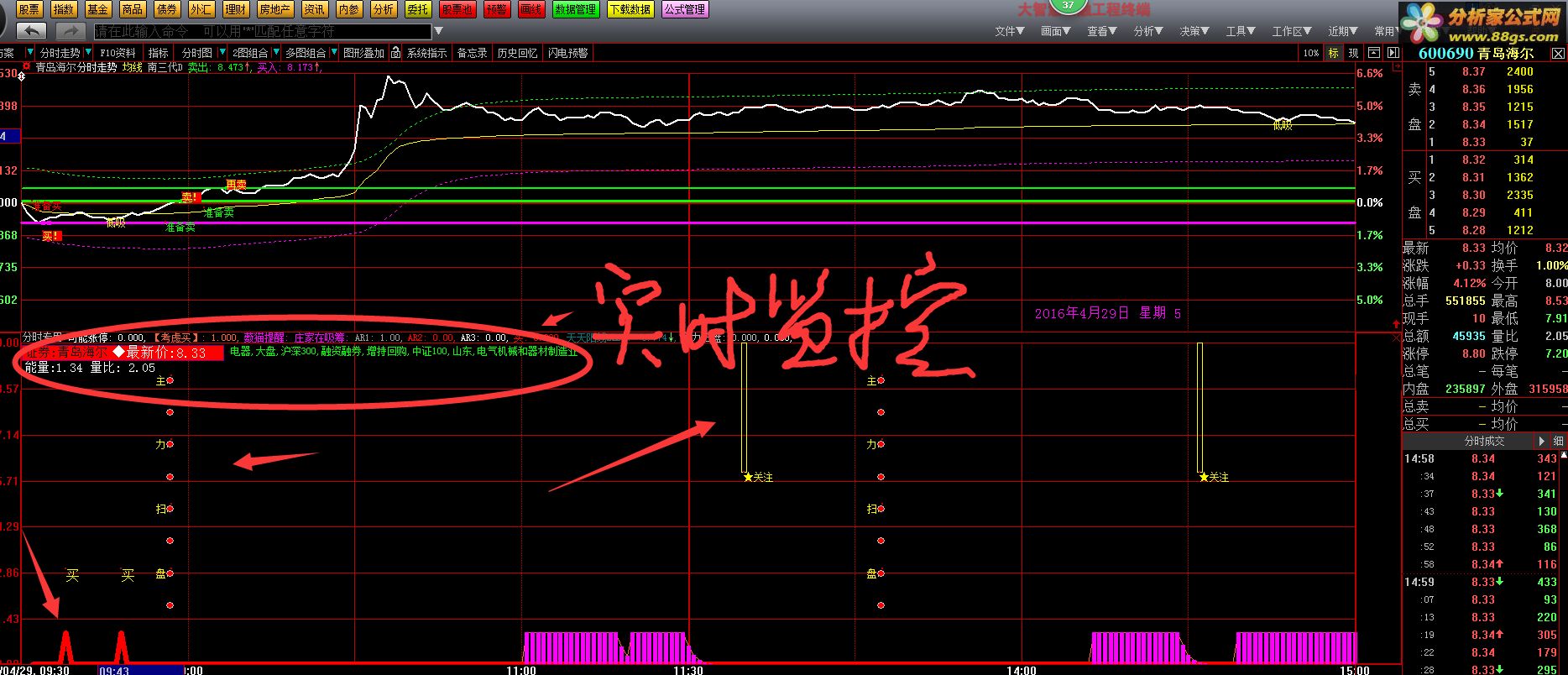Click the 14:58 trade row priced 8.34
This screenshot has height=675, width=1568.
(x=1481, y=458)
